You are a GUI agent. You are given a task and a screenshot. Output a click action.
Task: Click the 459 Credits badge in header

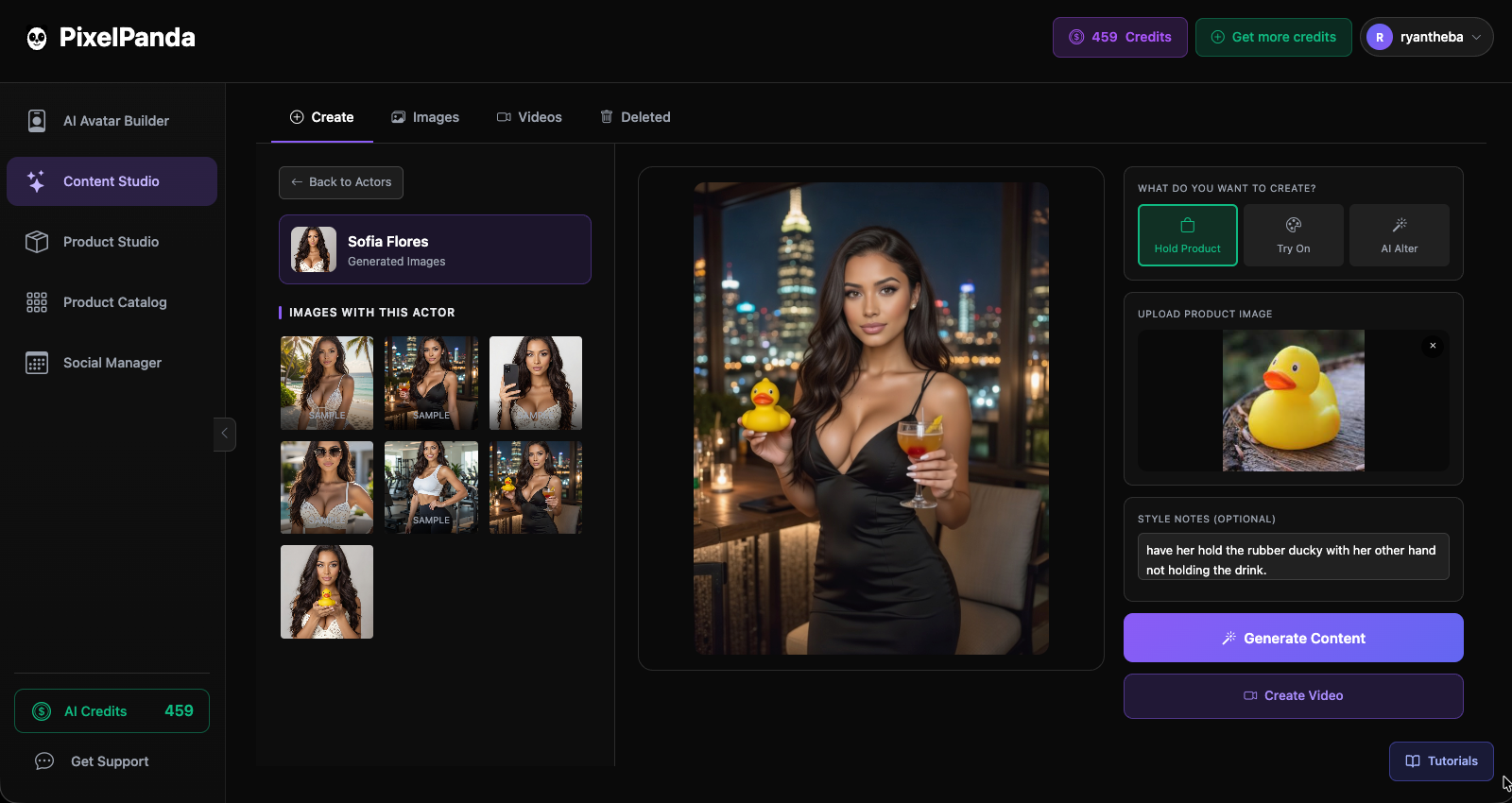1120,37
